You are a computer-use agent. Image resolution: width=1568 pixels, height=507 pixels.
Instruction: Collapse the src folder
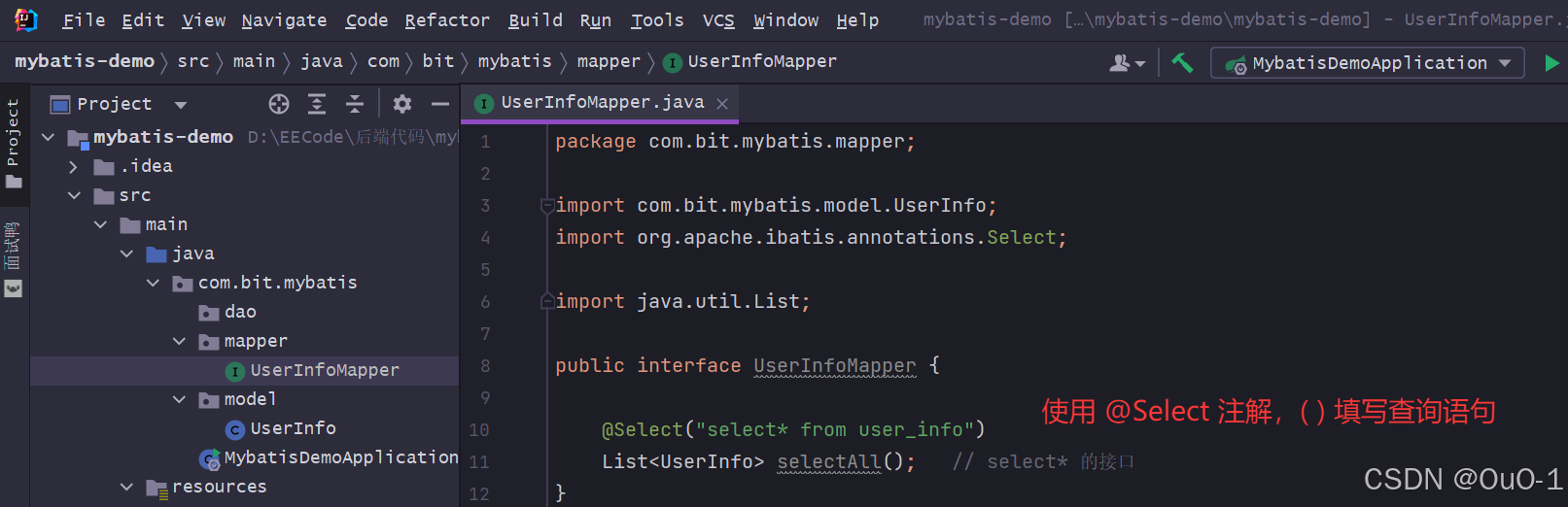[x=74, y=195]
